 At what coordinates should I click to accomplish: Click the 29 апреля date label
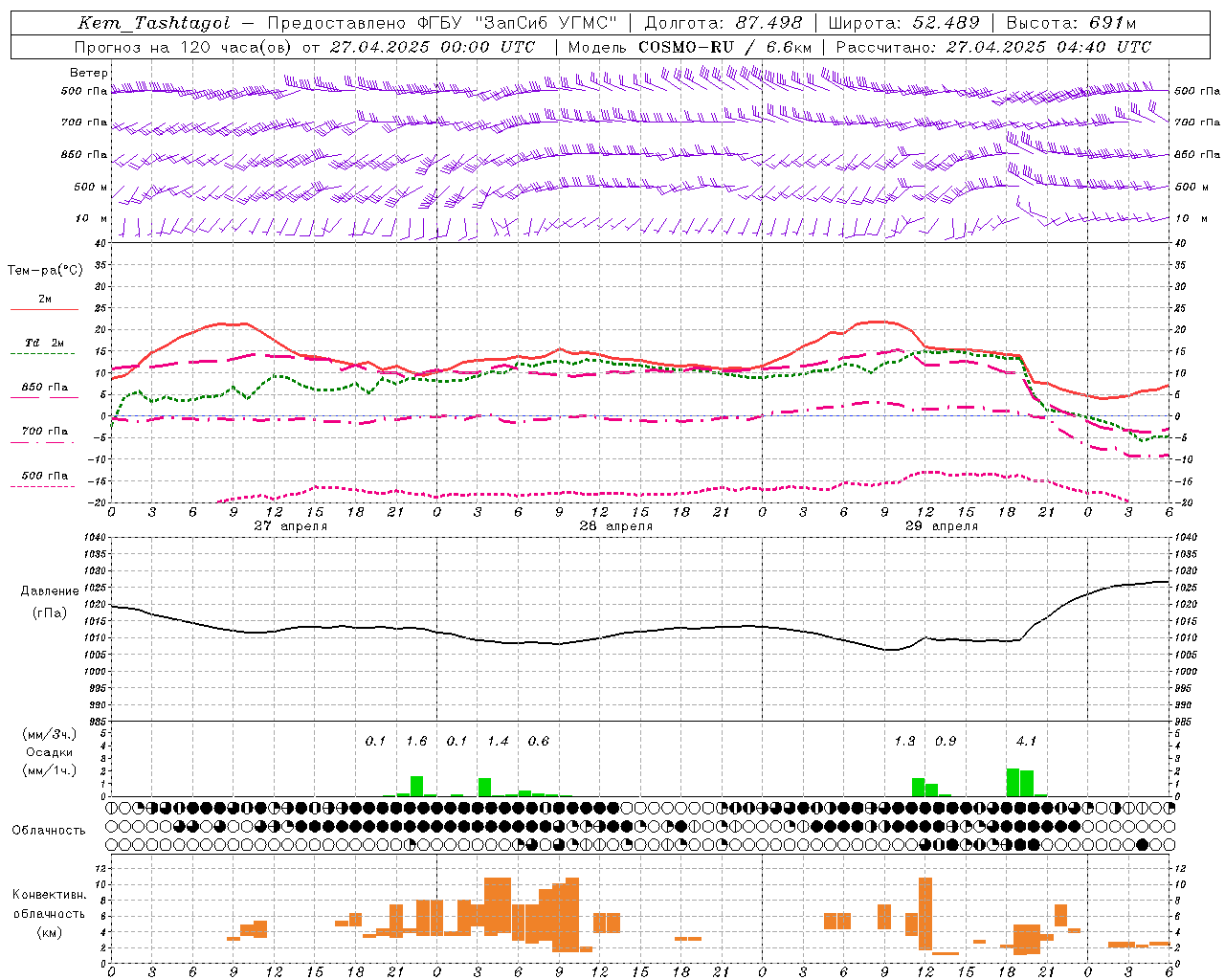tap(942, 526)
